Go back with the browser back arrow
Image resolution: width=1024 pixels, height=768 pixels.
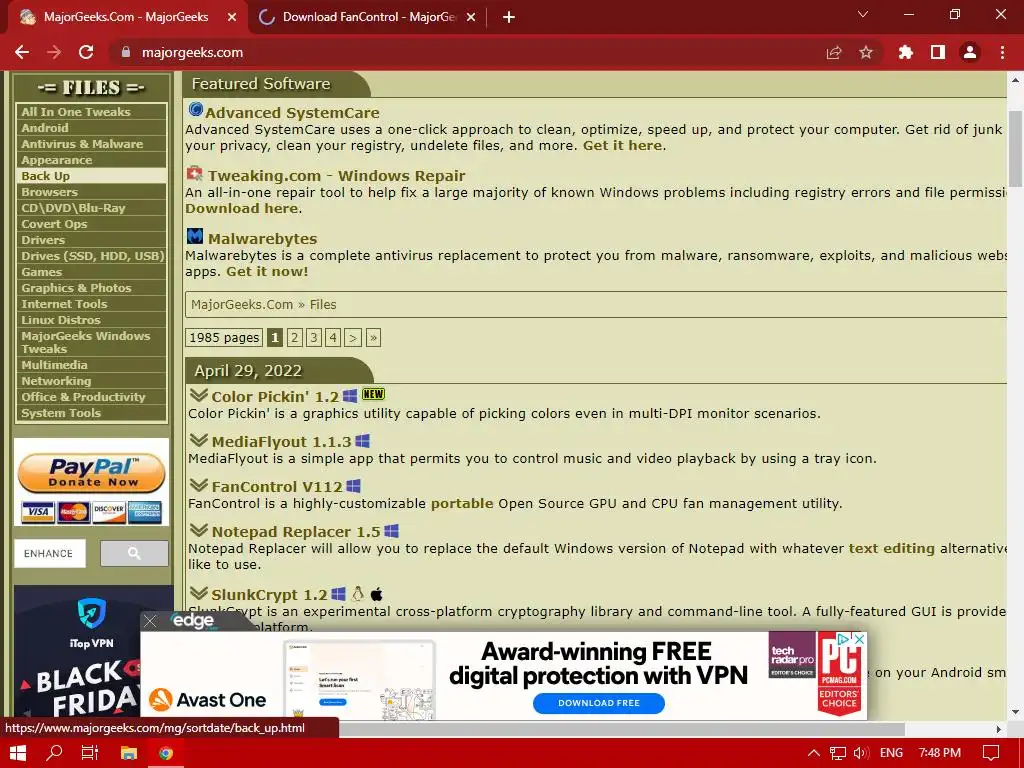pos(22,52)
